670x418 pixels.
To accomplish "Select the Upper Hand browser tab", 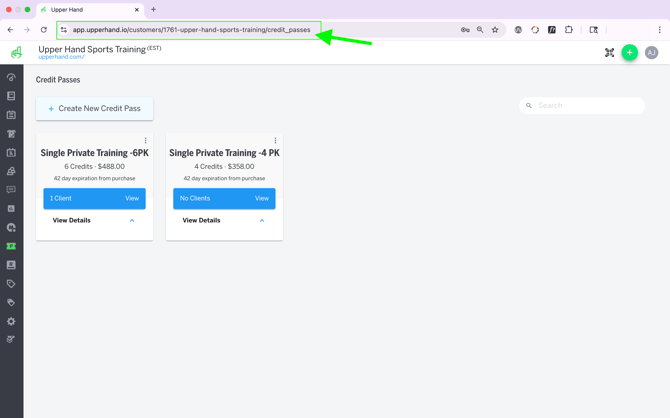I will (x=91, y=9).
